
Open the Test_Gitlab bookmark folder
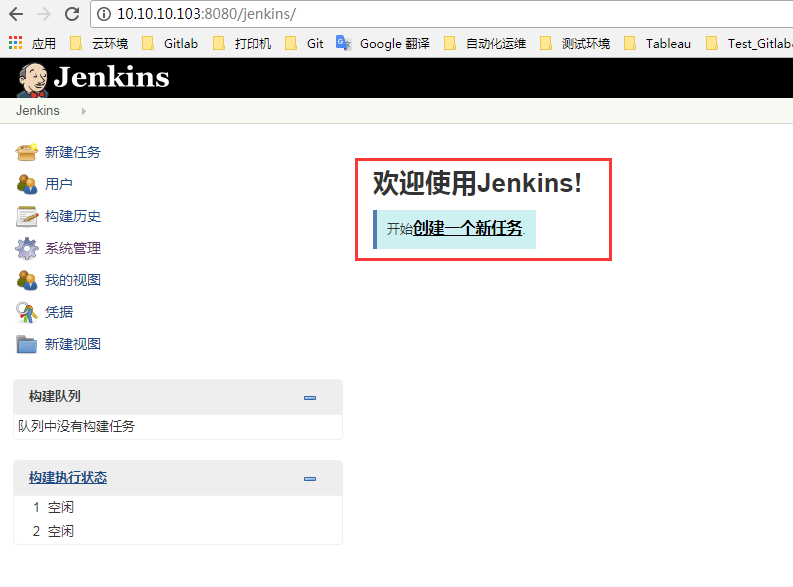(749, 43)
